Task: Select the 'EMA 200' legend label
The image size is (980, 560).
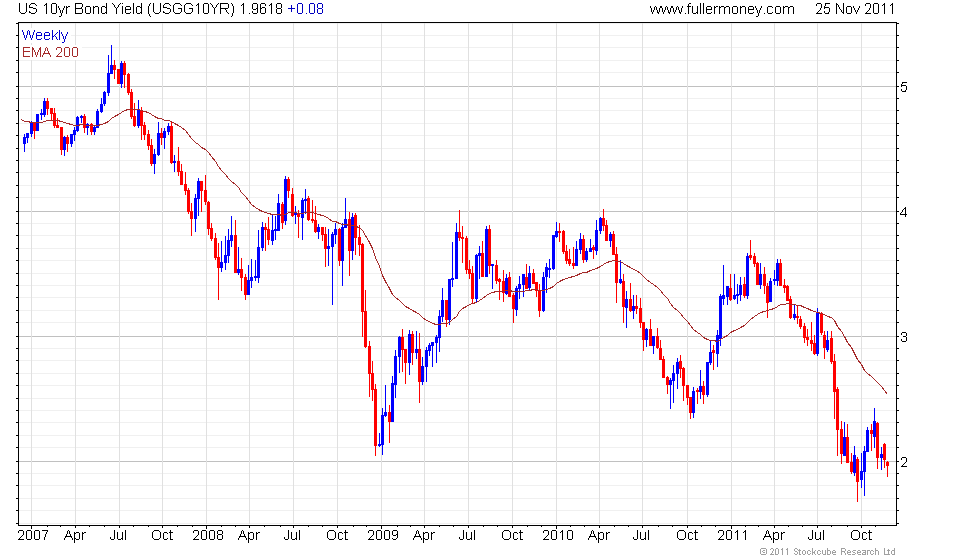Action: (x=50, y=52)
